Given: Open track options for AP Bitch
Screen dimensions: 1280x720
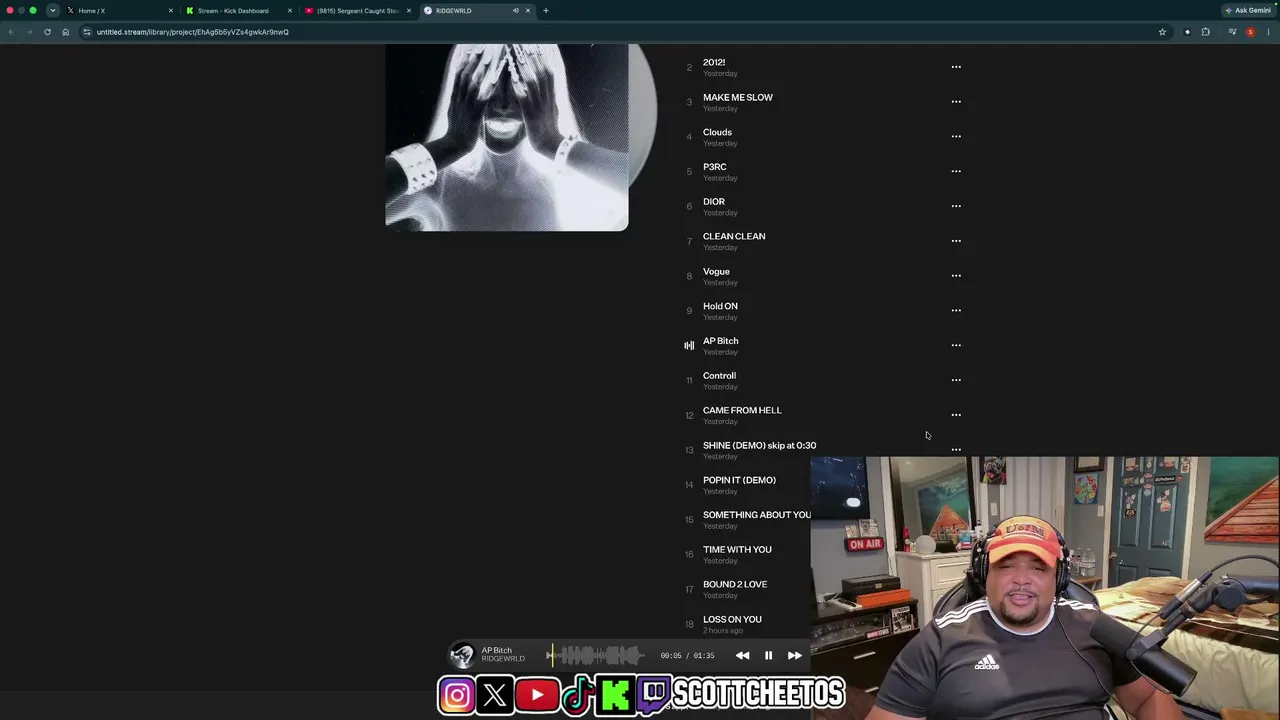Looking at the screenshot, I should 956,345.
